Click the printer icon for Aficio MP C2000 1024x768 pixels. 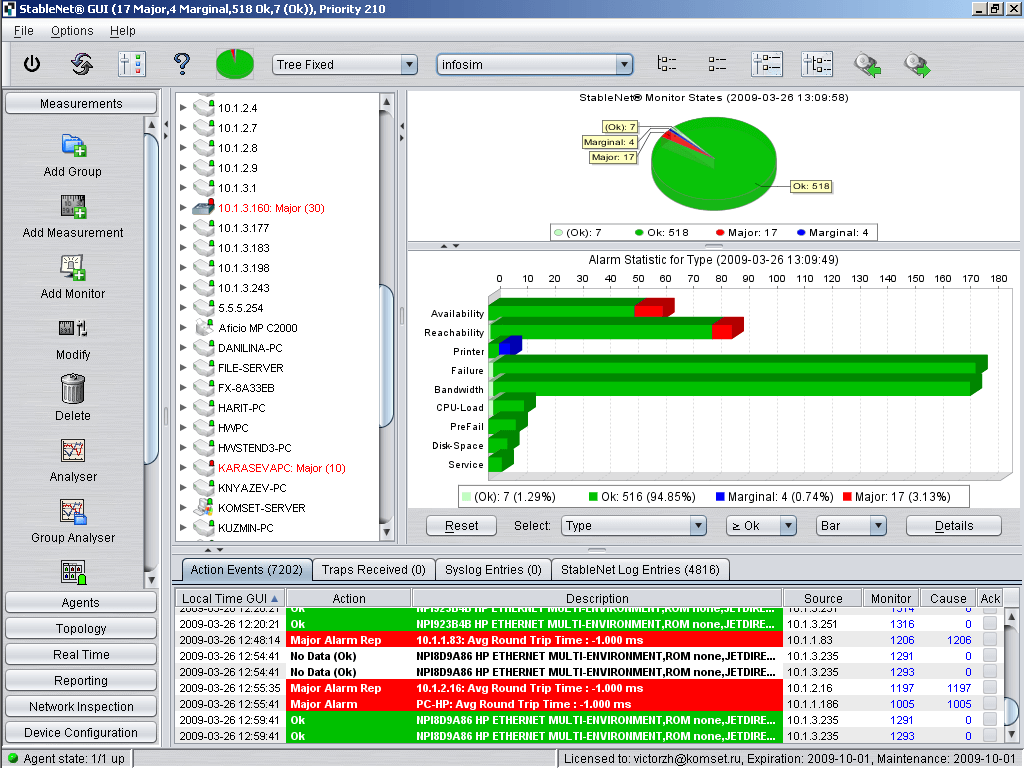point(204,327)
